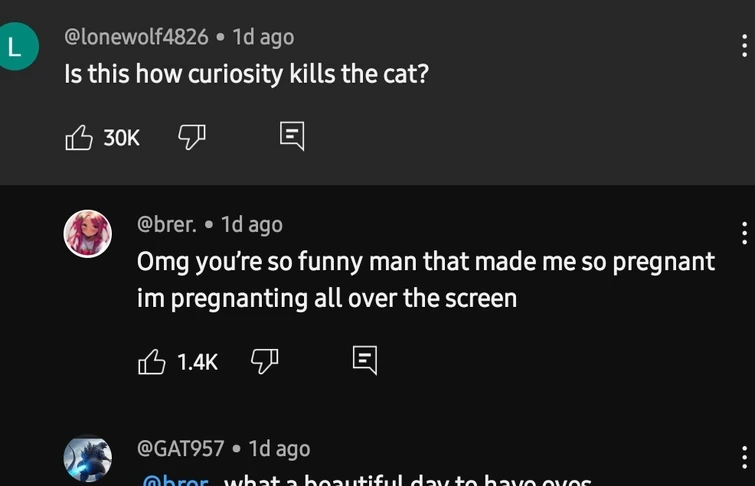View @GAT957 profile picture
Image resolution: width=755 pixels, height=486 pixels.
click(88, 458)
